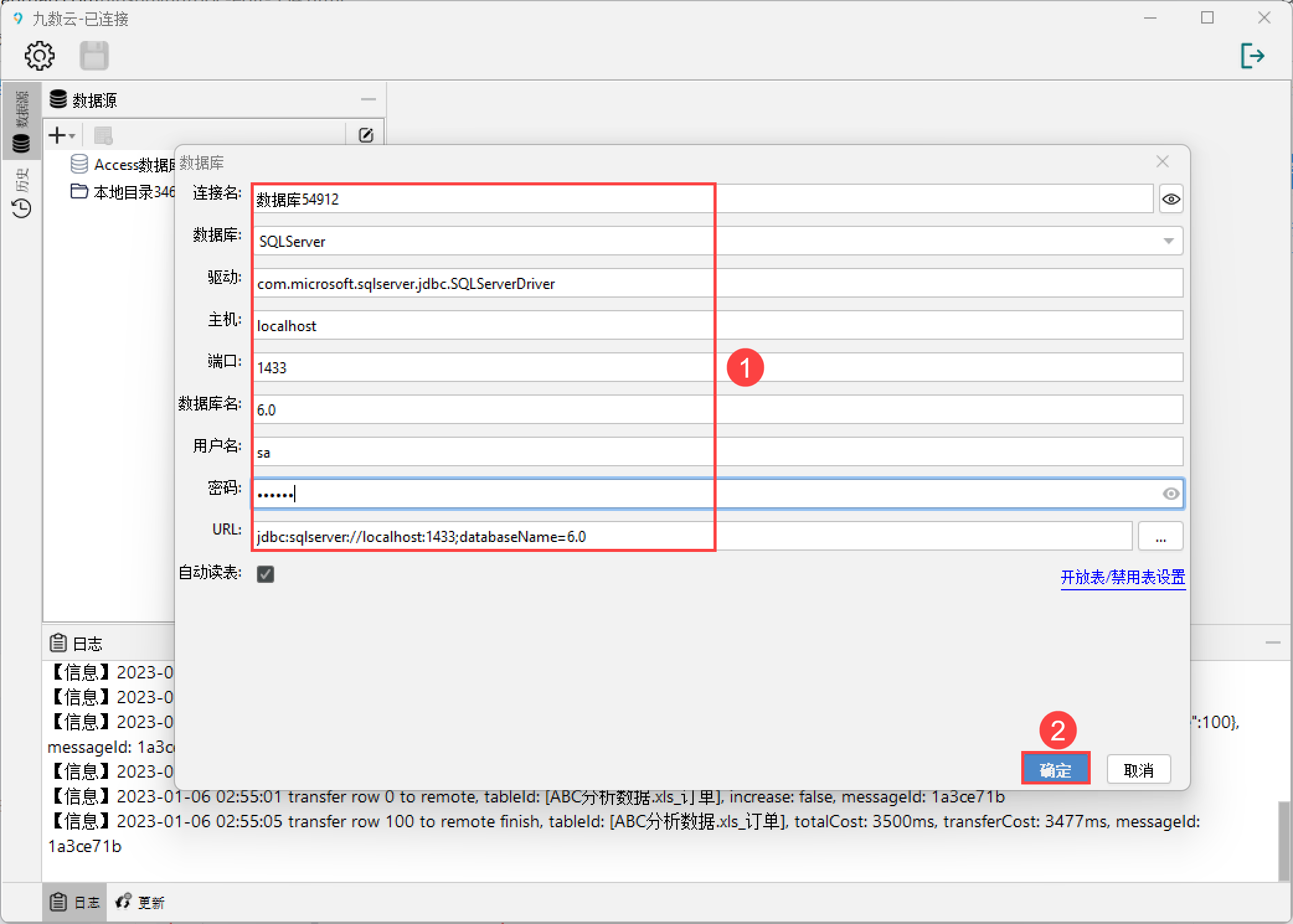Image resolution: width=1293 pixels, height=924 pixels.
Task: Toggle the auto read table checkbox
Action: [x=266, y=574]
